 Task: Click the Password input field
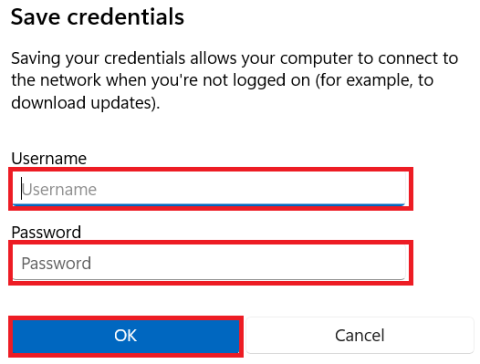click(x=209, y=263)
